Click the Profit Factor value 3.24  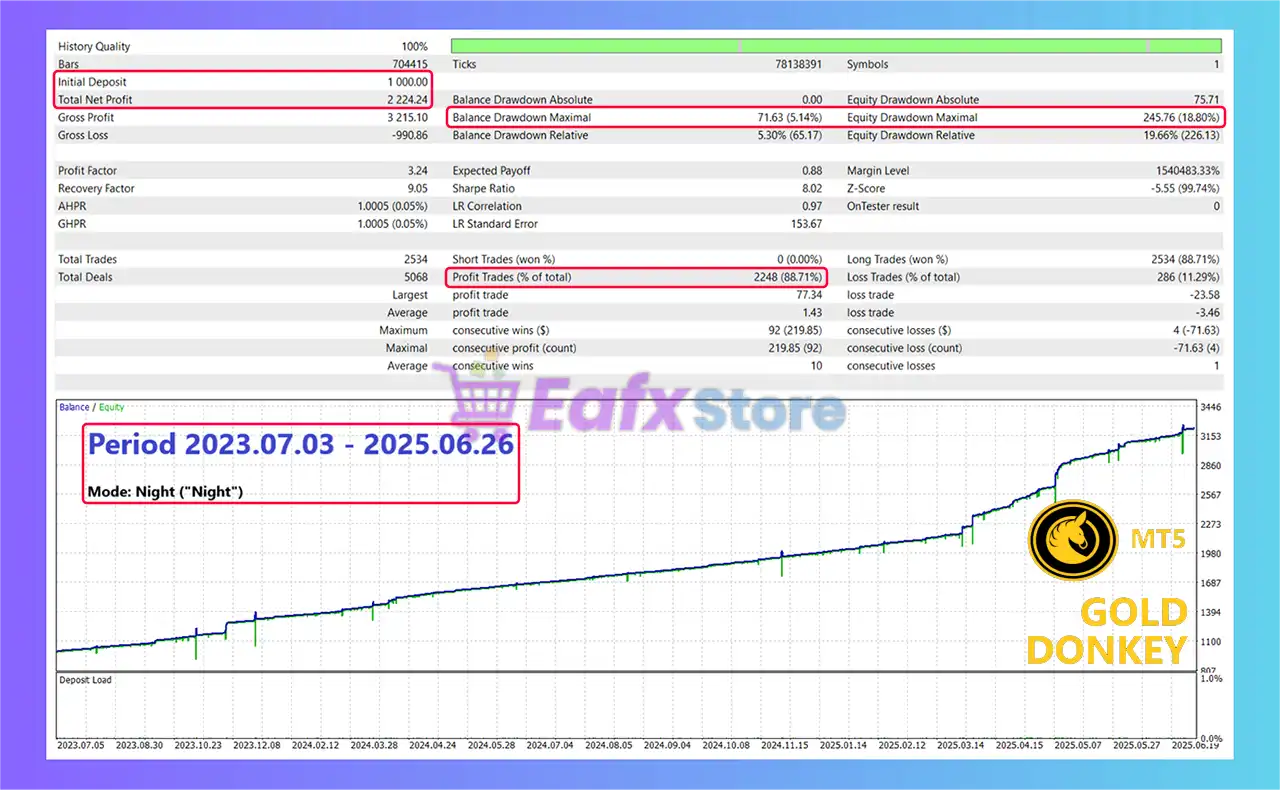click(x=418, y=171)
